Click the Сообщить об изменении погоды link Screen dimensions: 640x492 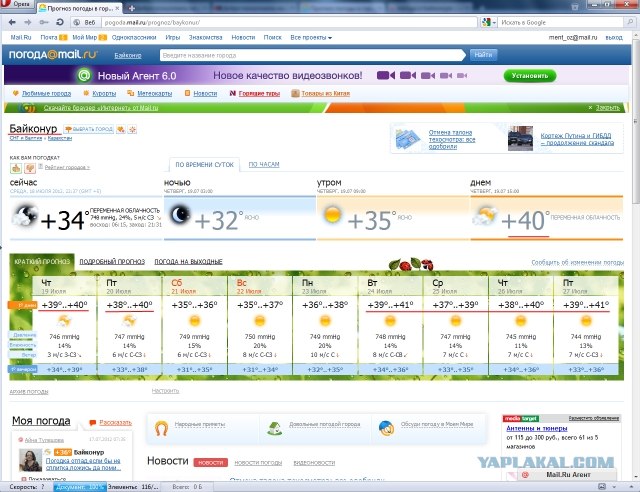click(575, 263)
